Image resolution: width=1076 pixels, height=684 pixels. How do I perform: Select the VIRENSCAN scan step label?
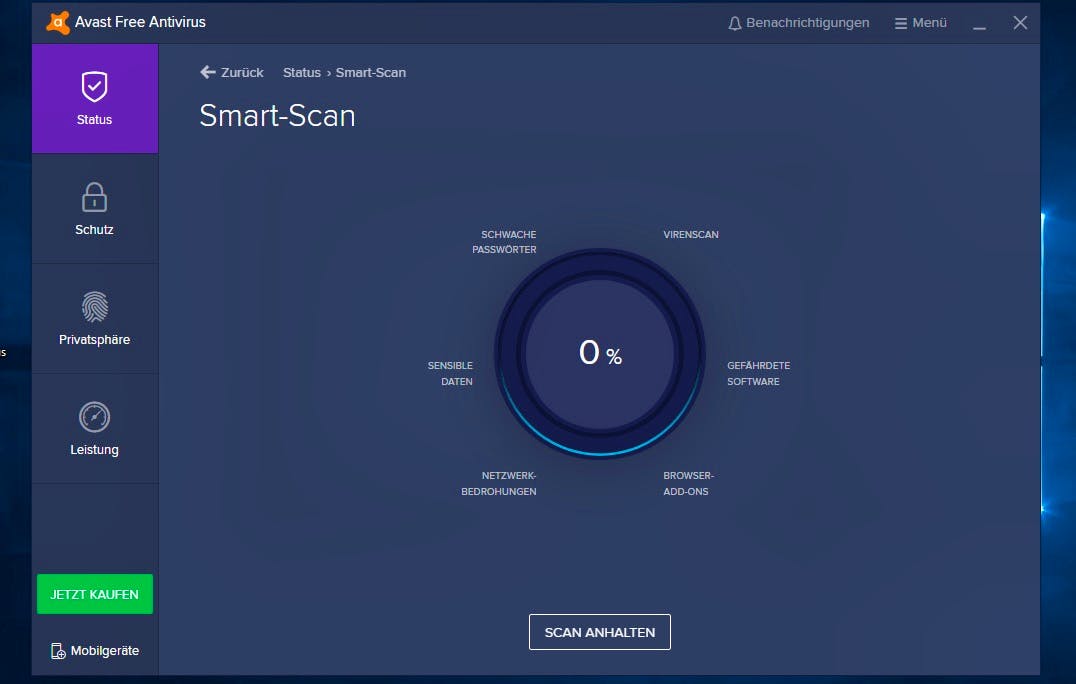pos(690,235)
